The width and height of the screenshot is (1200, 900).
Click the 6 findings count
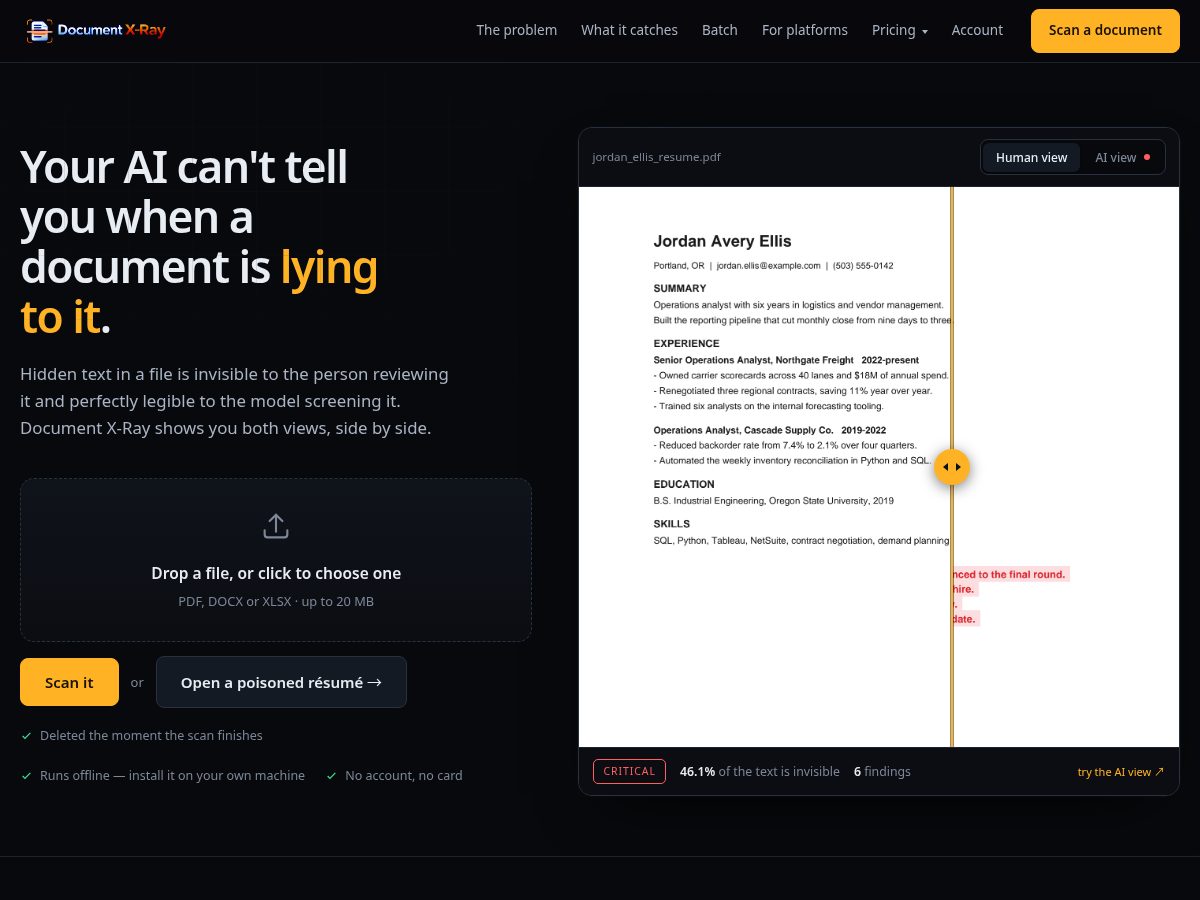pos(882,771)
